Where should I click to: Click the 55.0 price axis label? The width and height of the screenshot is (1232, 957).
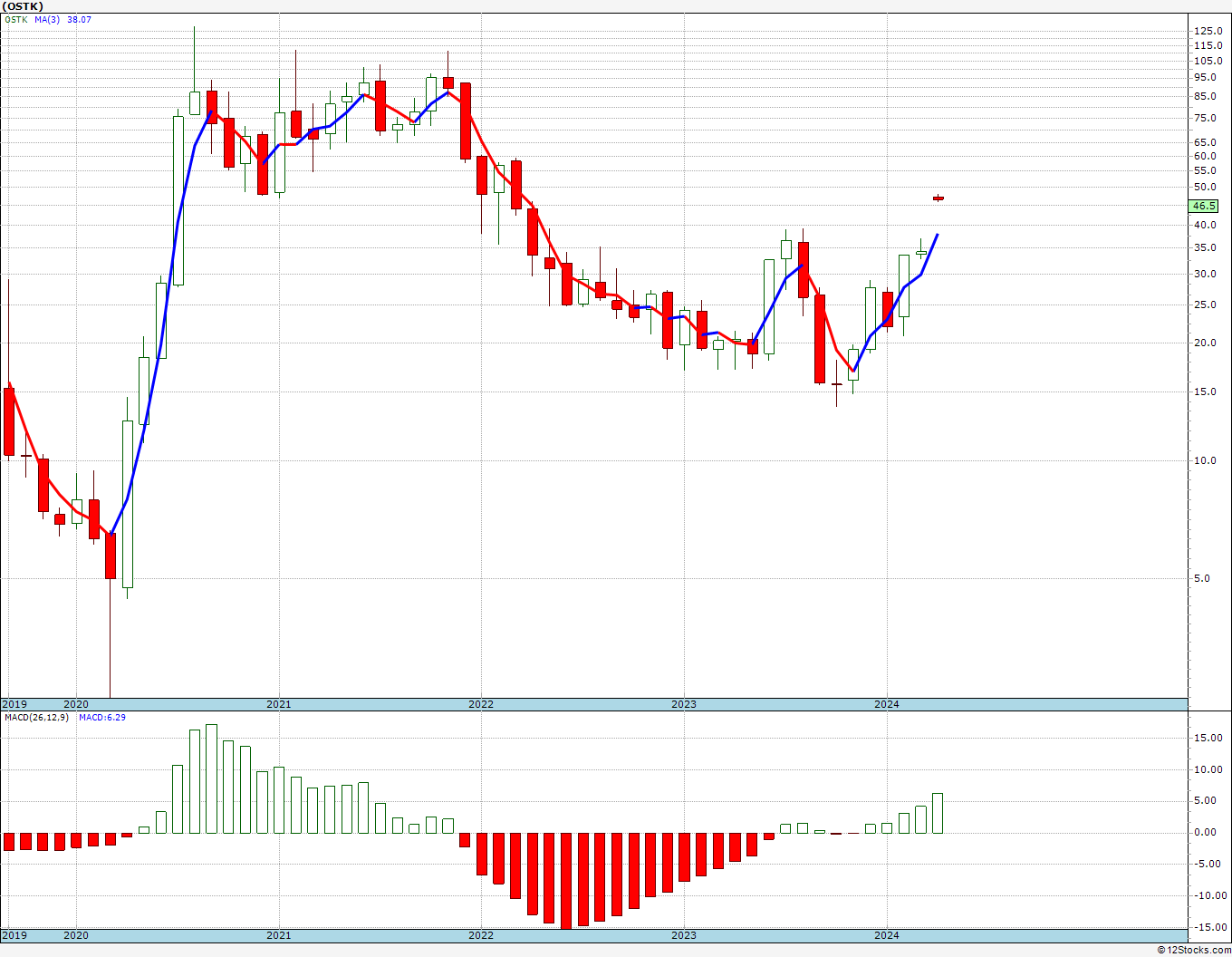click(1205, 170)
